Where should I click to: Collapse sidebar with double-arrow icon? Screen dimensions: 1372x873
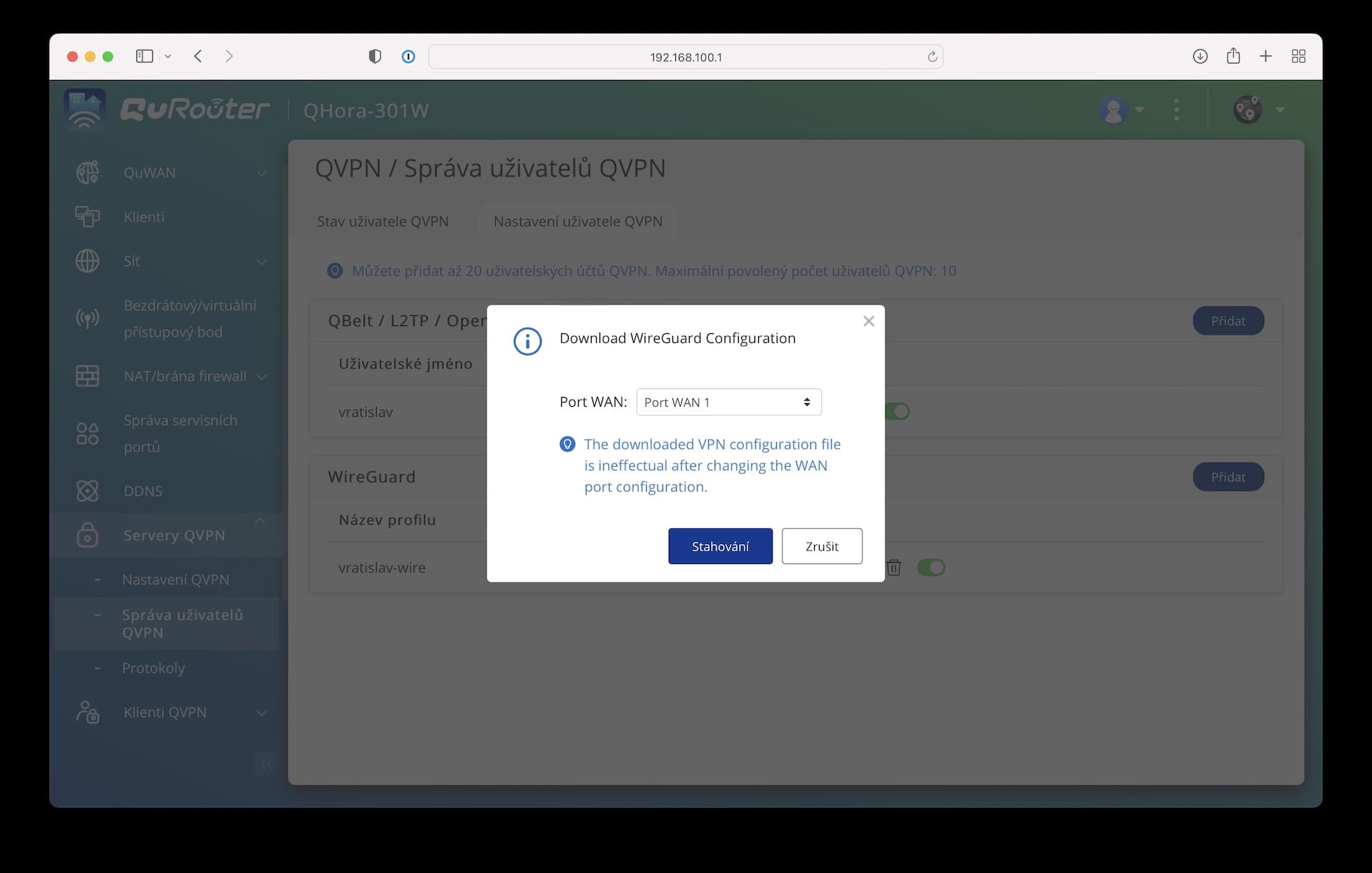tap(266, 764)
